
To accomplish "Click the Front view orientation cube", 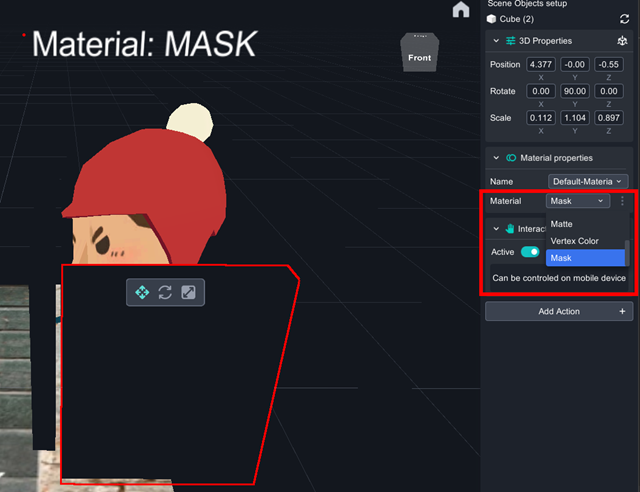I will tap(419, 56).
